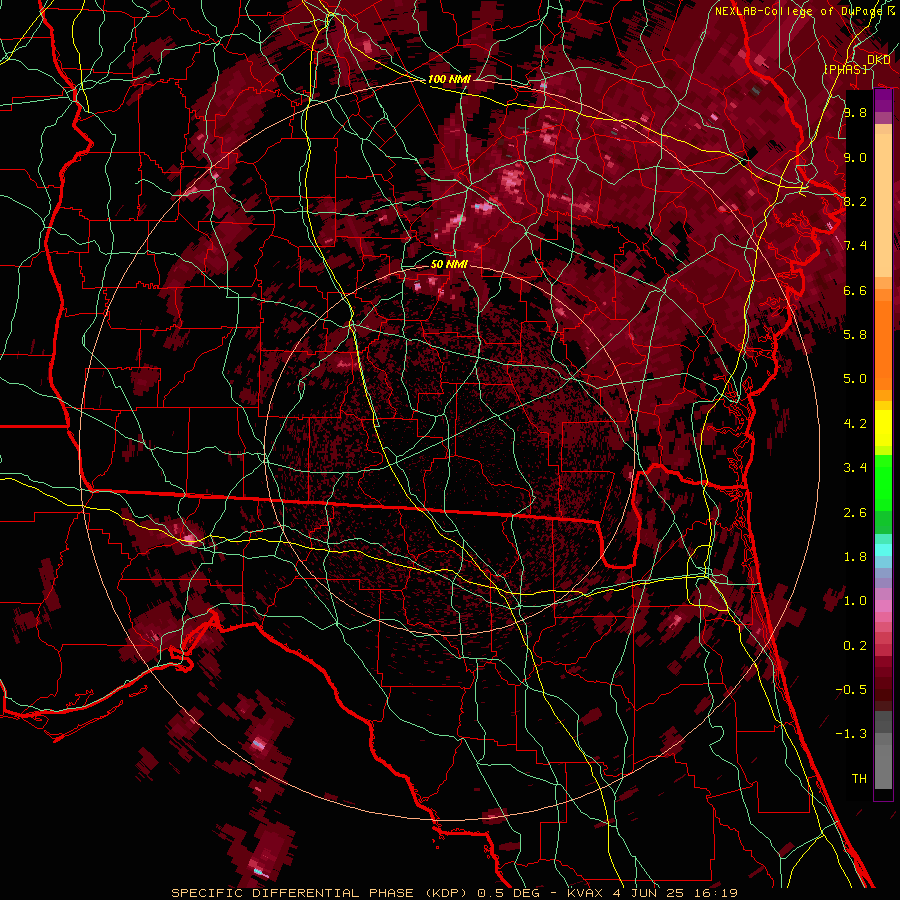900x900 pixels.
Task: Click the 6.6 value on the scale
Action: point(855,290)
